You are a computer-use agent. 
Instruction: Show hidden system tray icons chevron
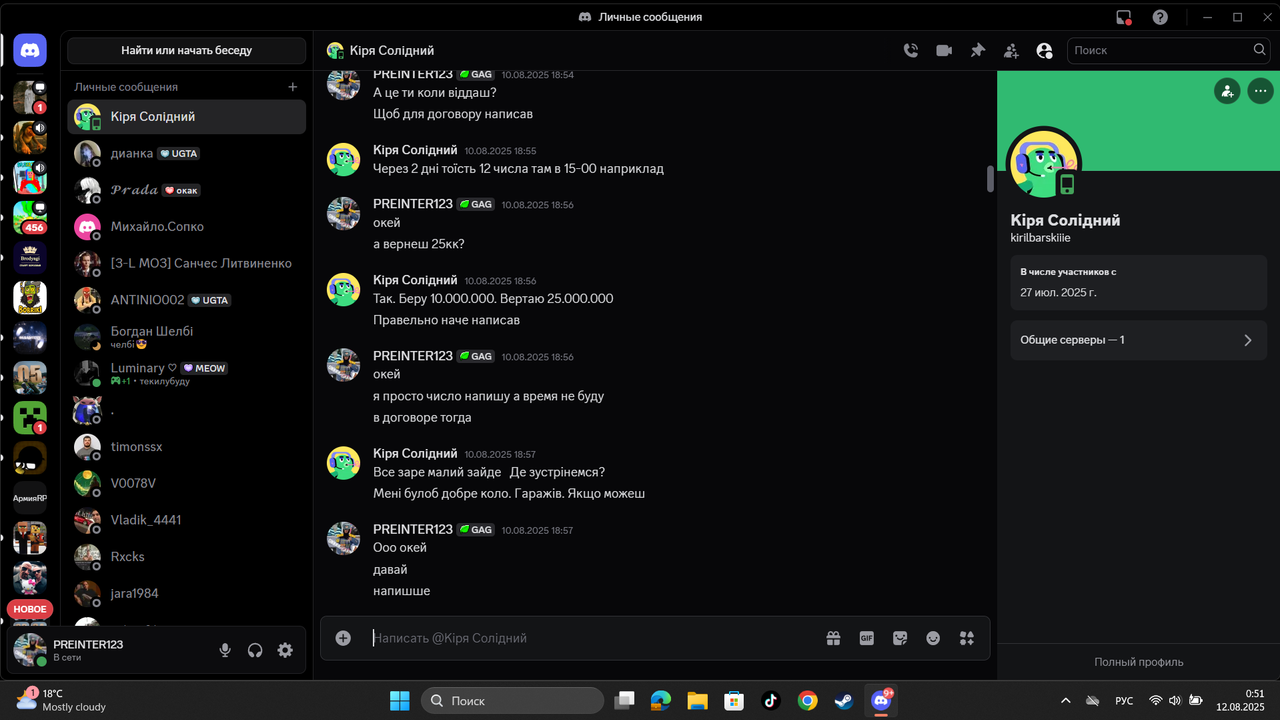click(1066, 701)
